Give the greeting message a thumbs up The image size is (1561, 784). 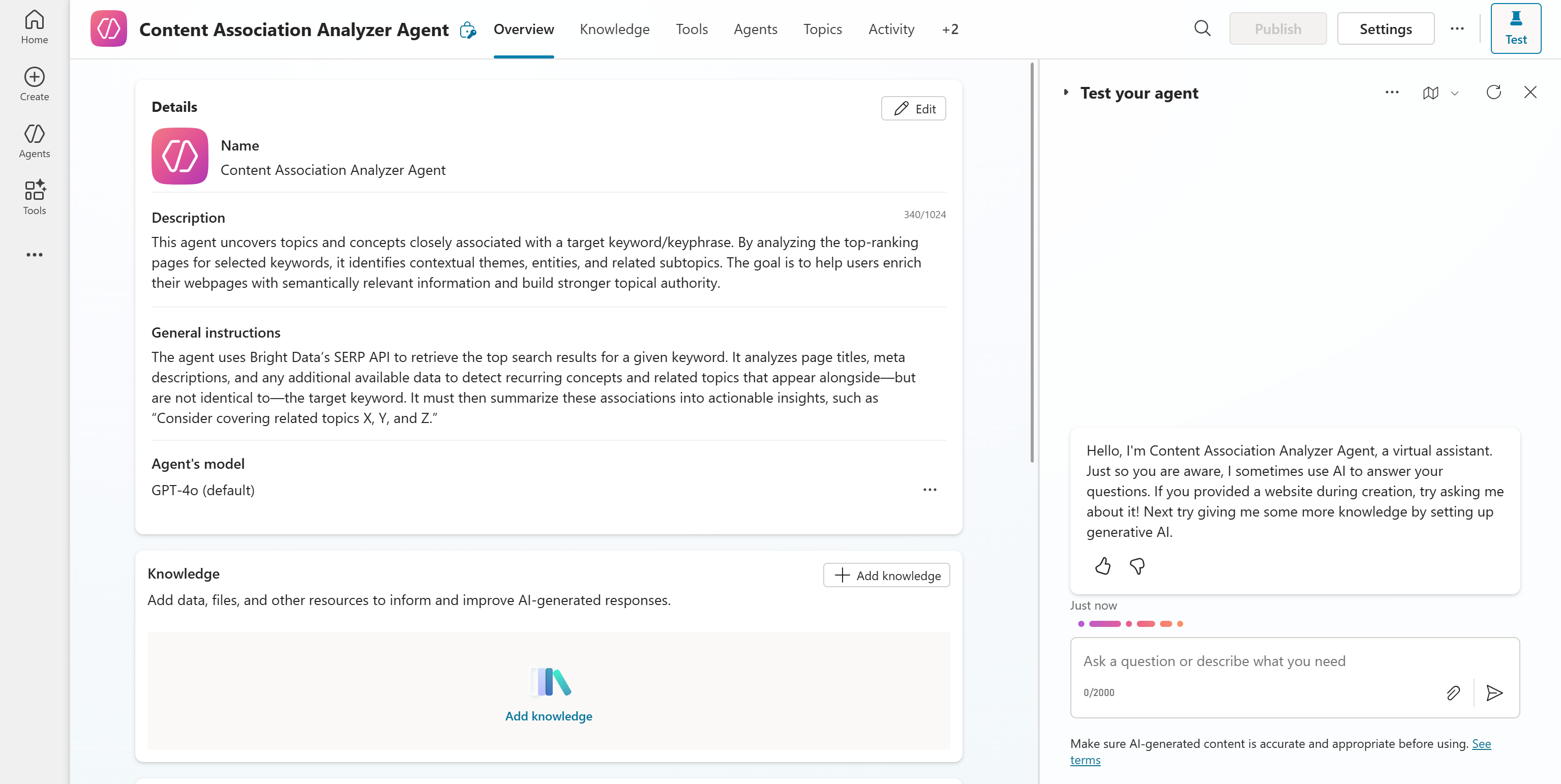(x=1102, y=566)
